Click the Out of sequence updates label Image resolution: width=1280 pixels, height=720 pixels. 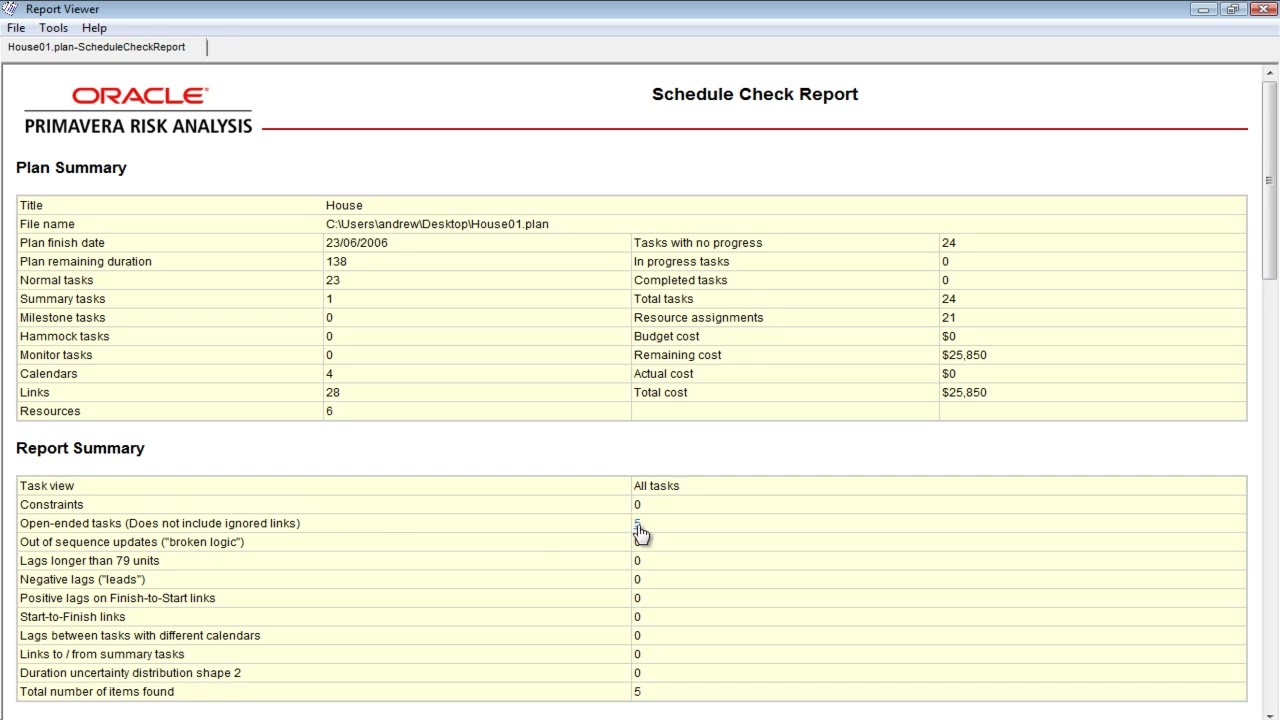pos(132,542)
